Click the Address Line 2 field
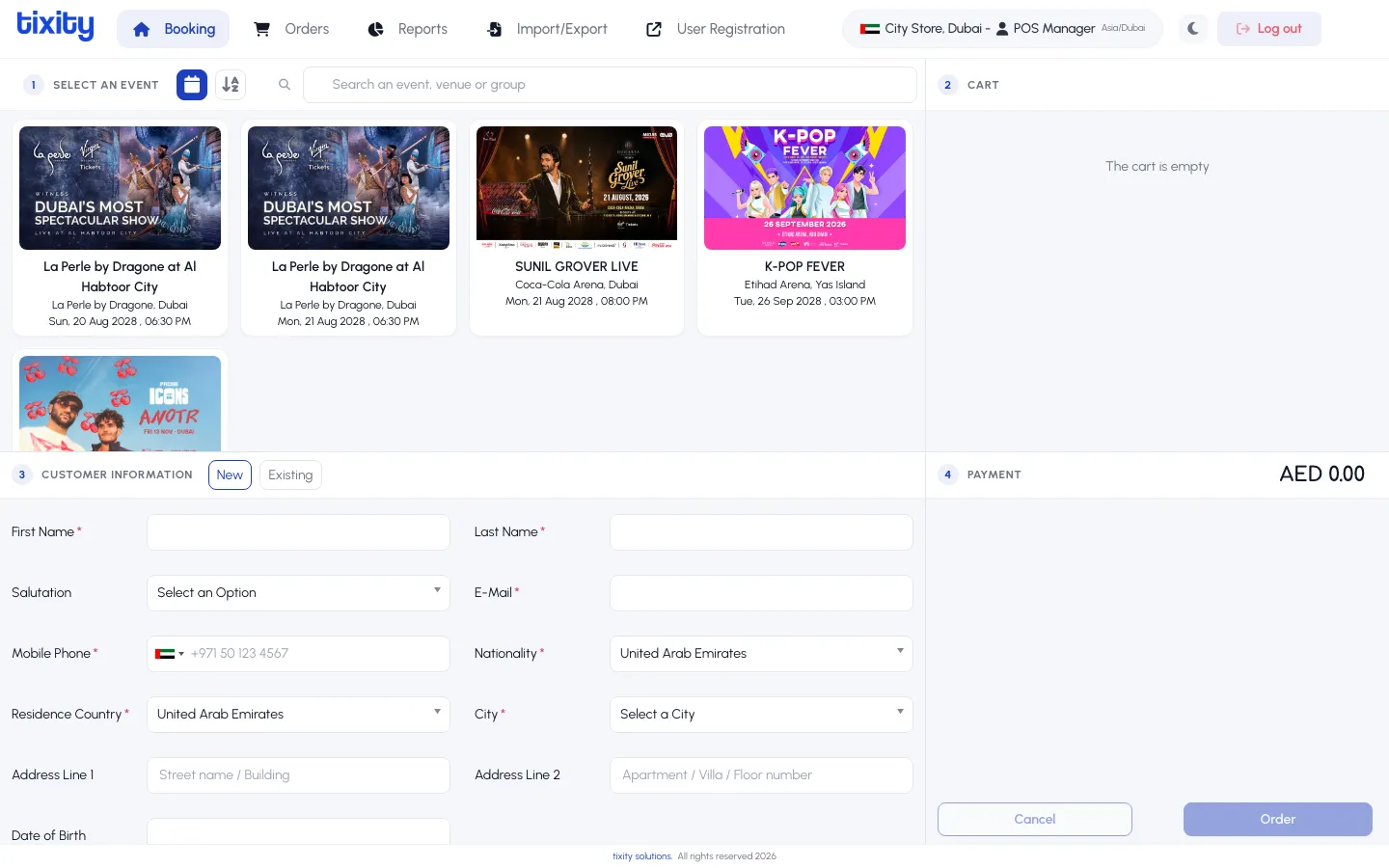This screenshot has width=1389, height=868. tap(761, 775)
